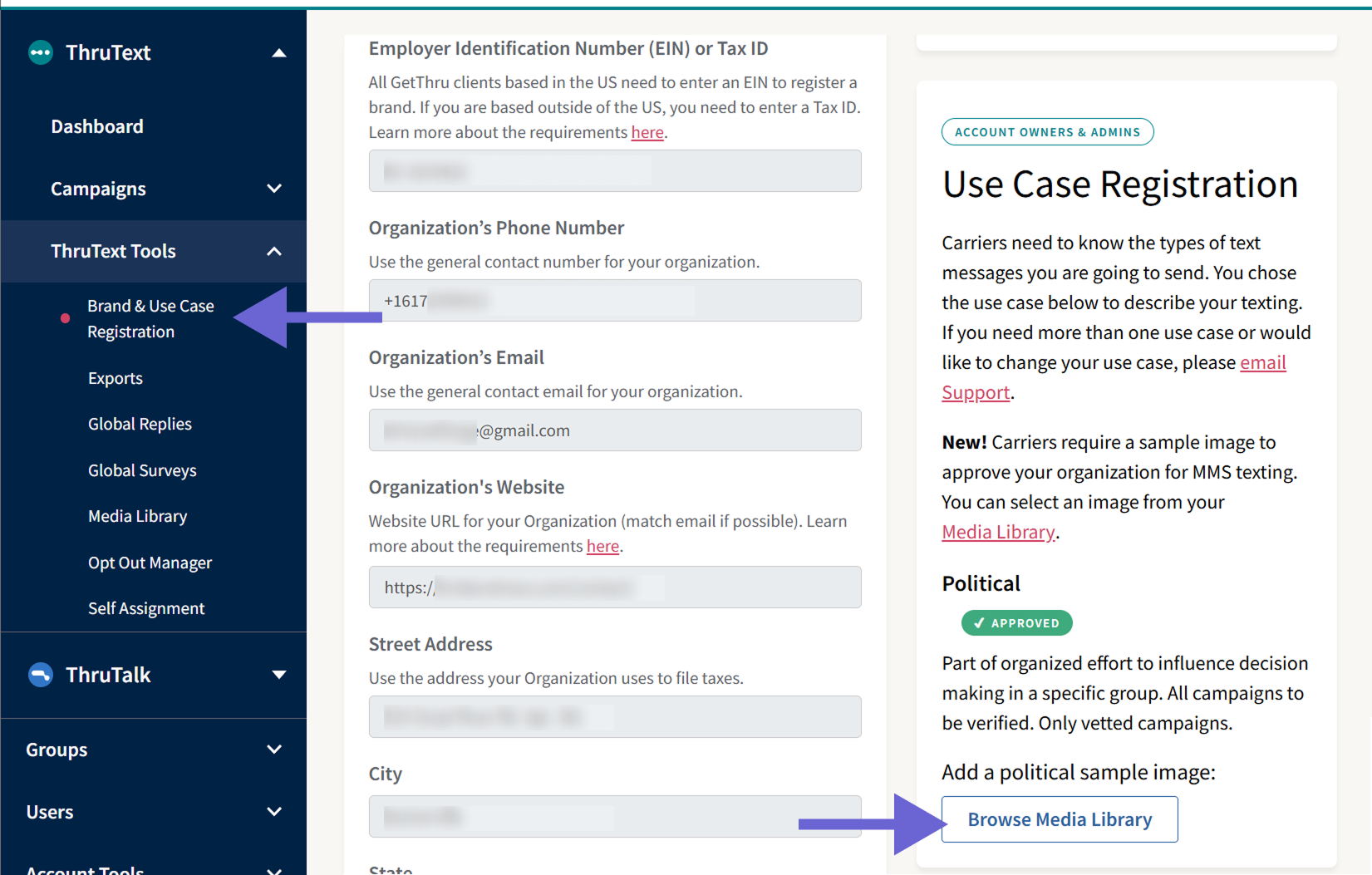This screenshot has height=875, width=1372.
Task: Click the Approved status badge
Action: tap(1016, 623)
